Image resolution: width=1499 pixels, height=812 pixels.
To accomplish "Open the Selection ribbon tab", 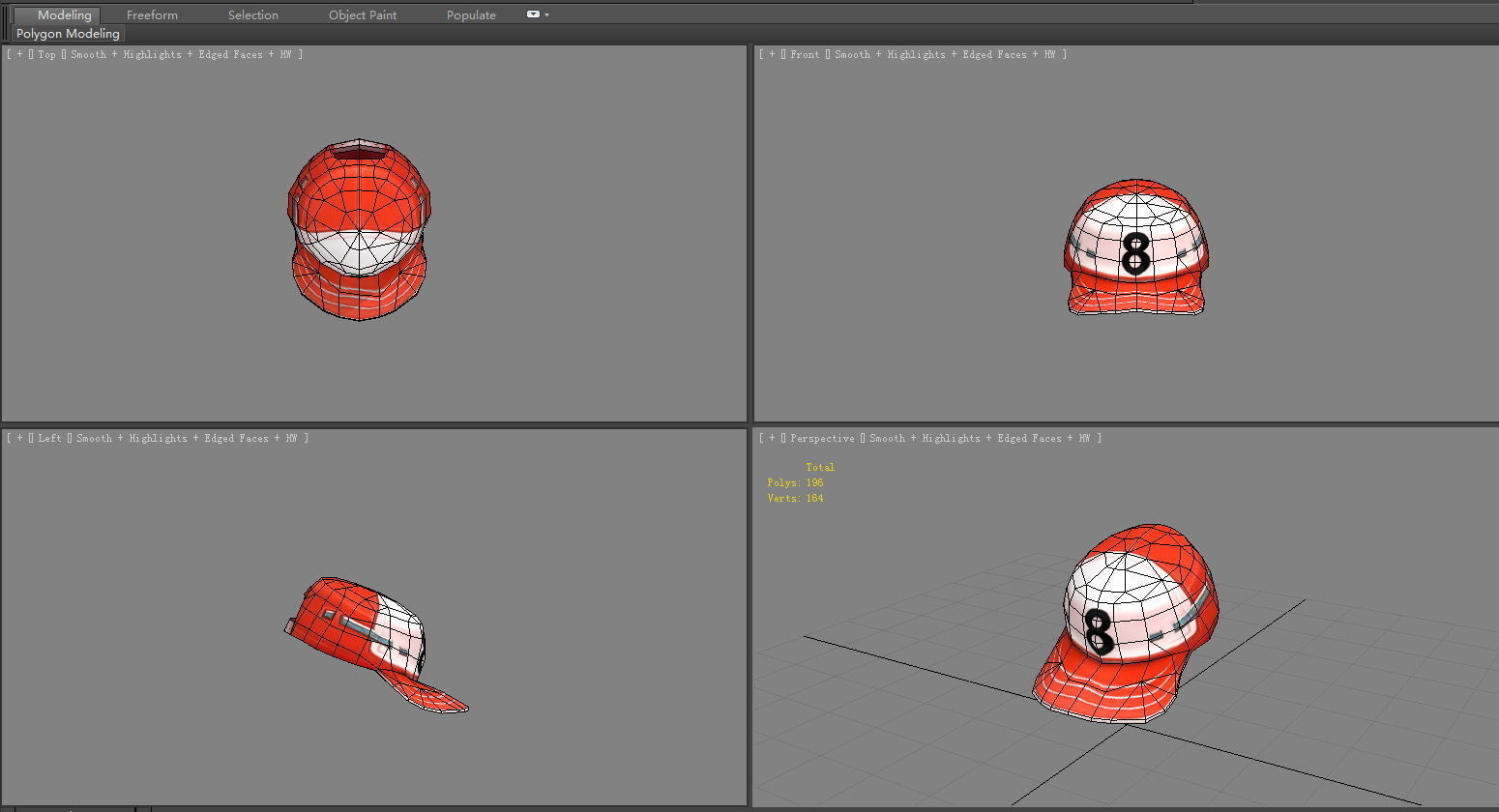I will (x=252, y=14).
